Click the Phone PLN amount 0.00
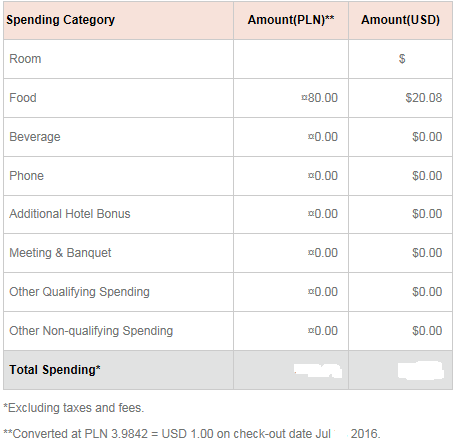Screen dimensions: 459x441 [x=323, y=176]
